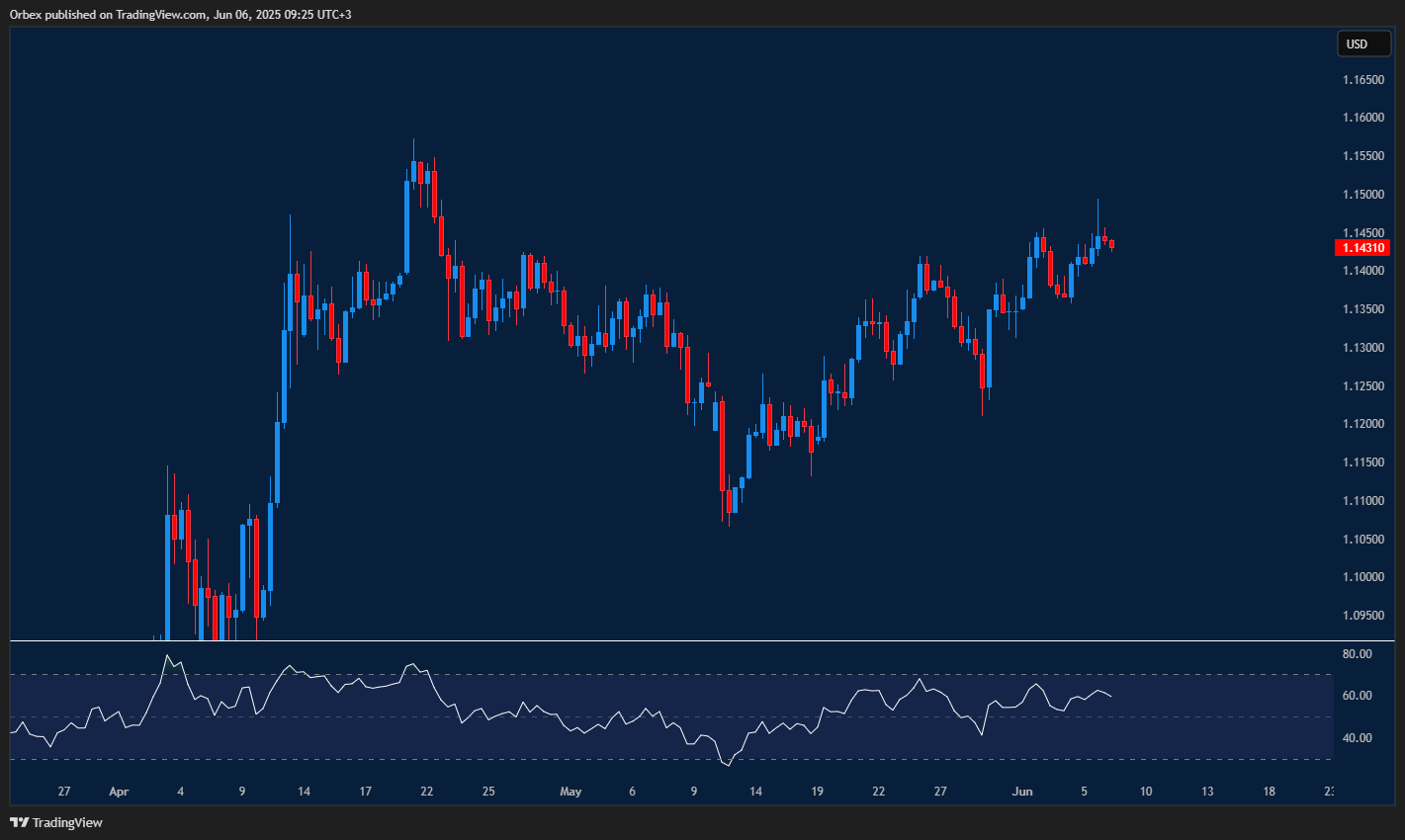Click the Apr label on the time axis
The height and width of the screenshot is (840, 1405).
pos(119,791)
